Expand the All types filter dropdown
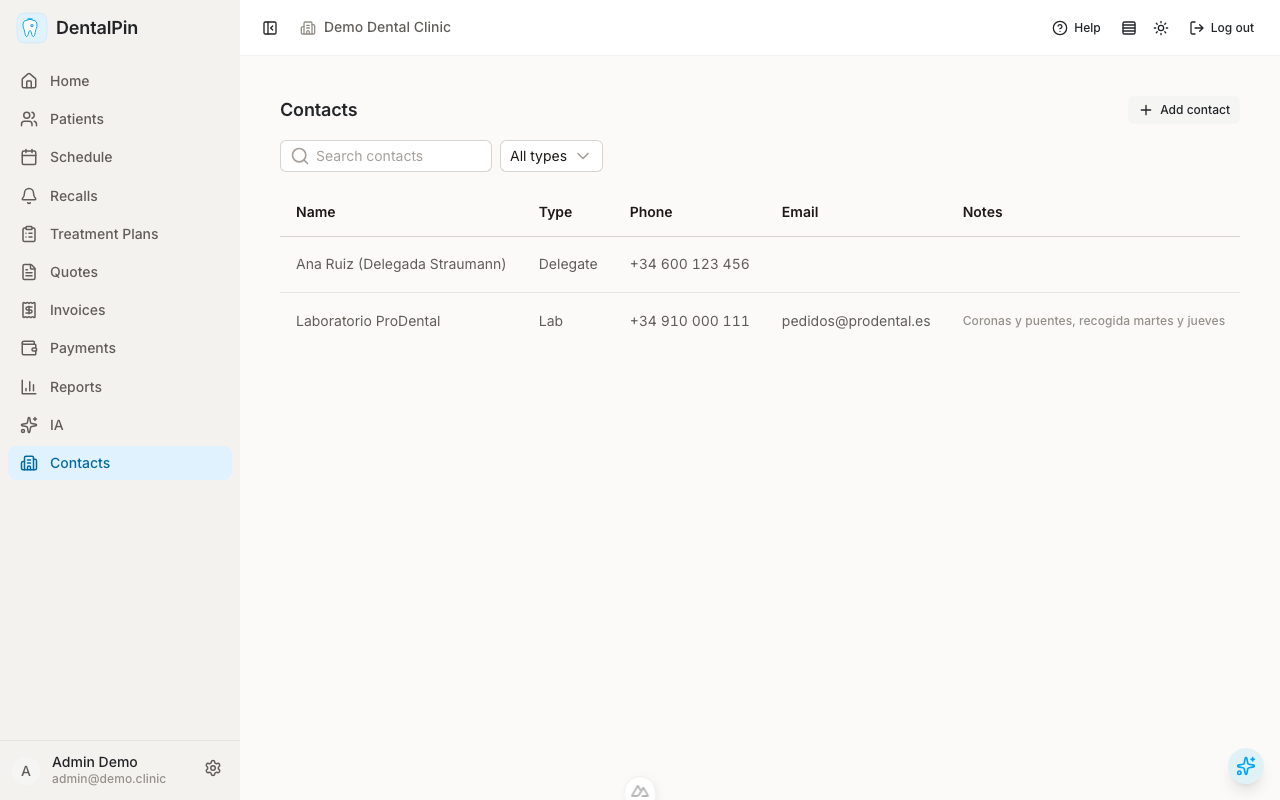Viewport: 1280px width, 800px height. tap(551, 156)
